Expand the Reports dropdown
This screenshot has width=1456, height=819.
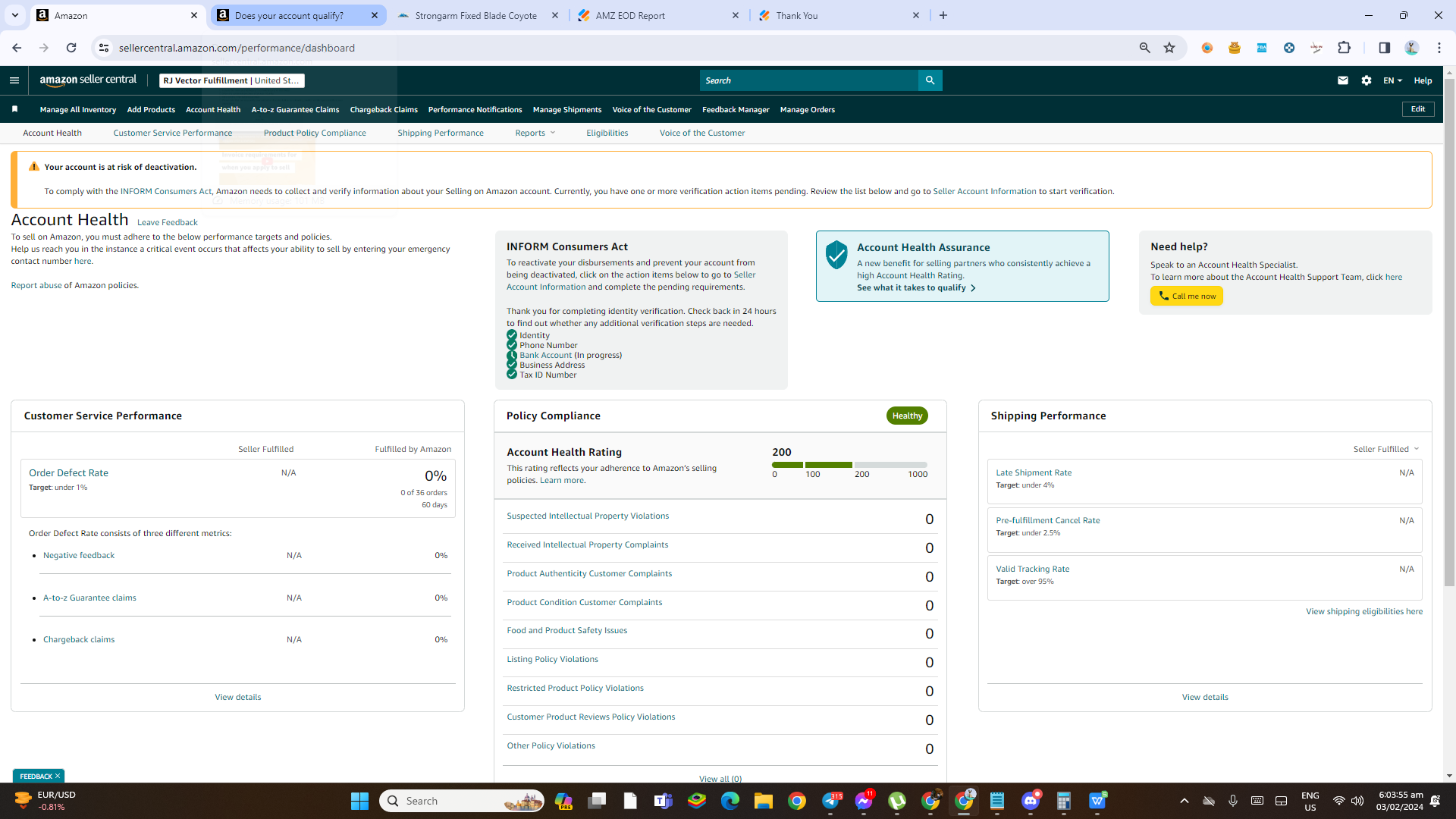[535, 133]
